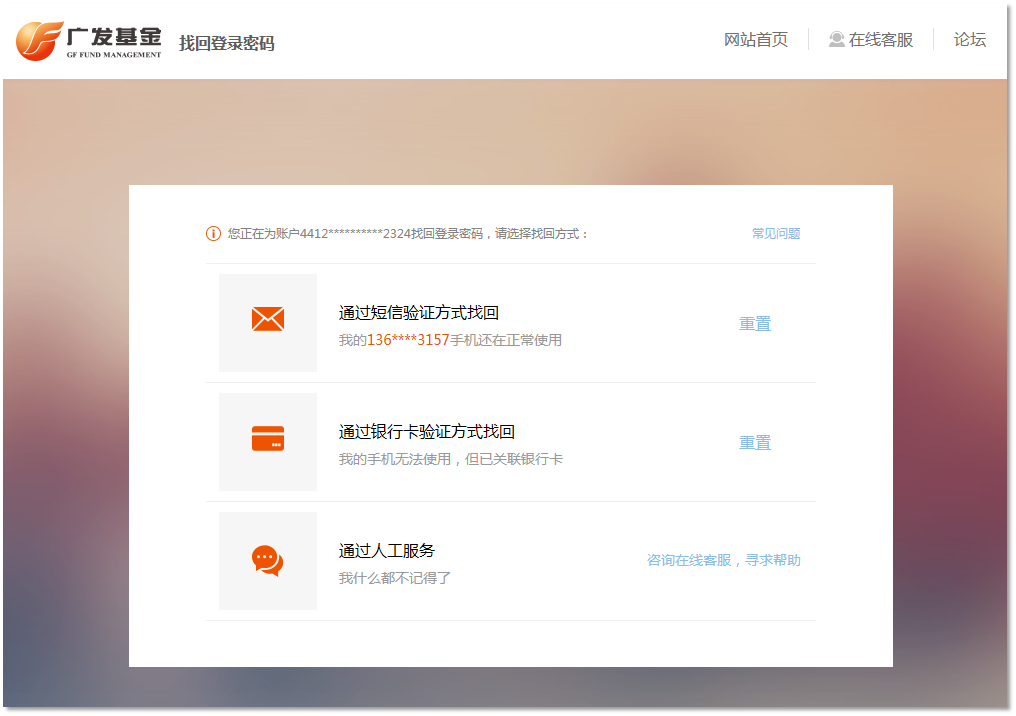Image resolution: width=1016 pixels, height=716 pixels.
Task: Select 通过短信验证方式找回 option title
Action: click(x=418, y=313)
